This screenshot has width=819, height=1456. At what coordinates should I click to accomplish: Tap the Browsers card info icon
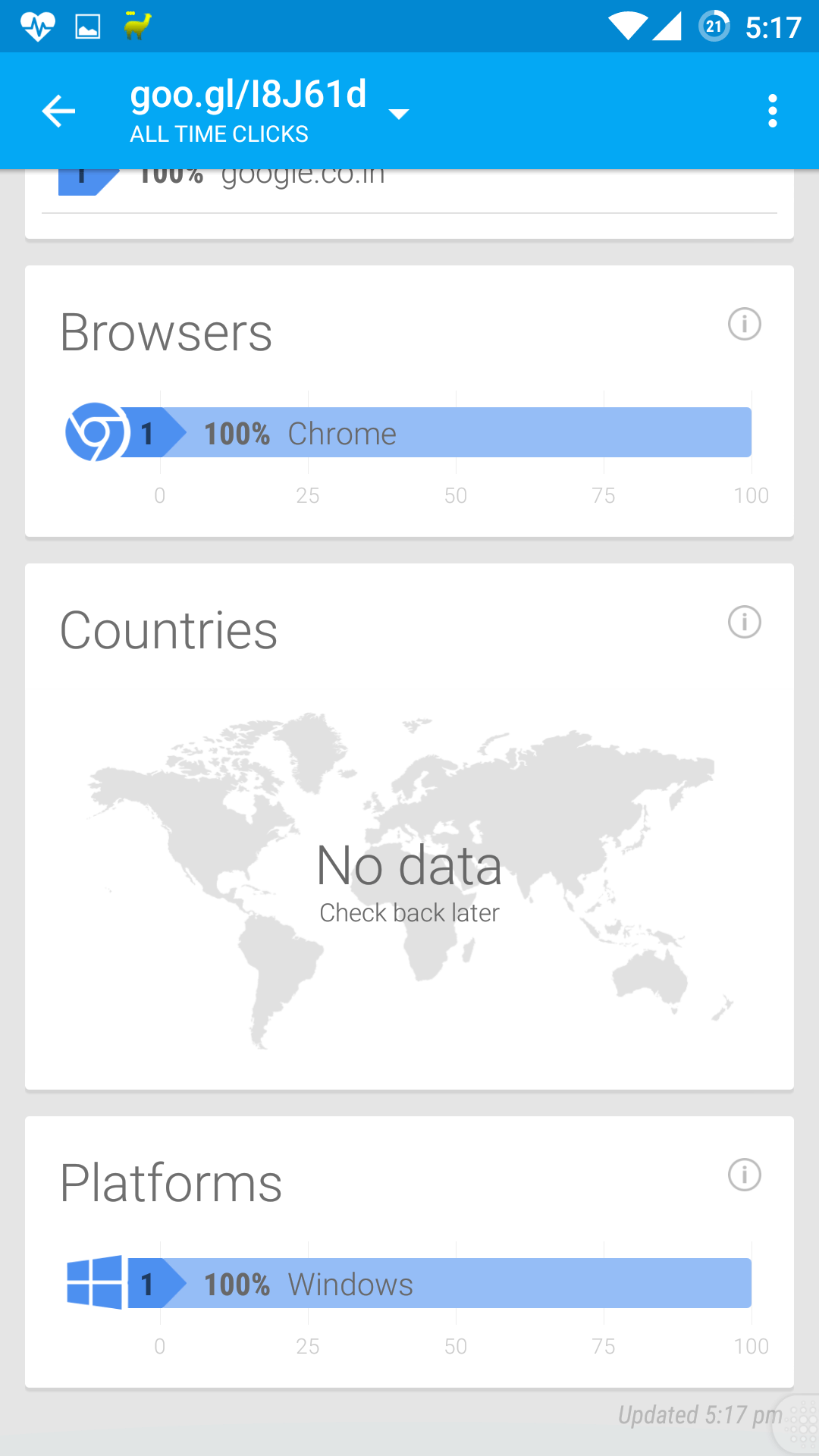click(744, 325)
